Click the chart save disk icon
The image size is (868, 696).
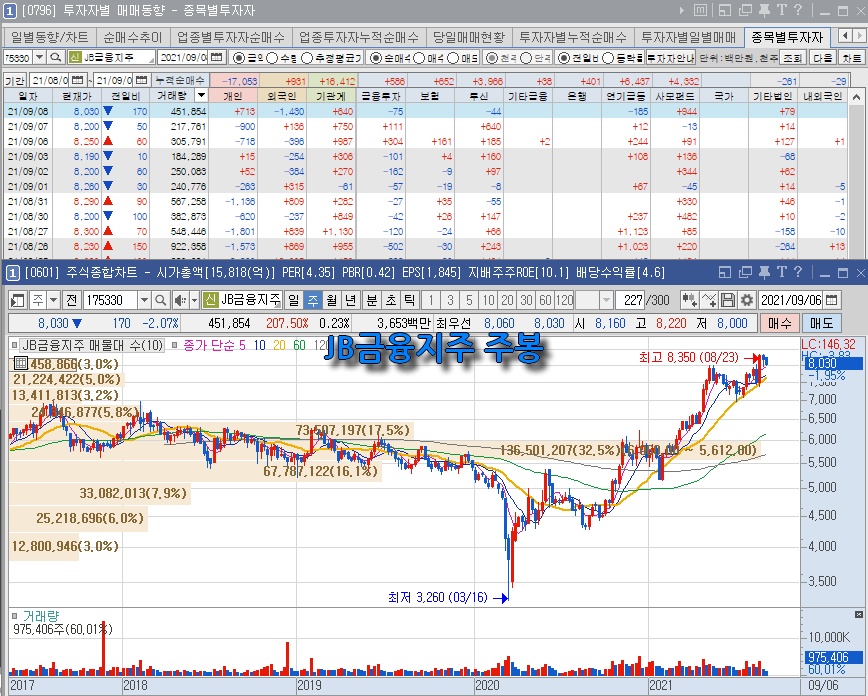point(728,301)
